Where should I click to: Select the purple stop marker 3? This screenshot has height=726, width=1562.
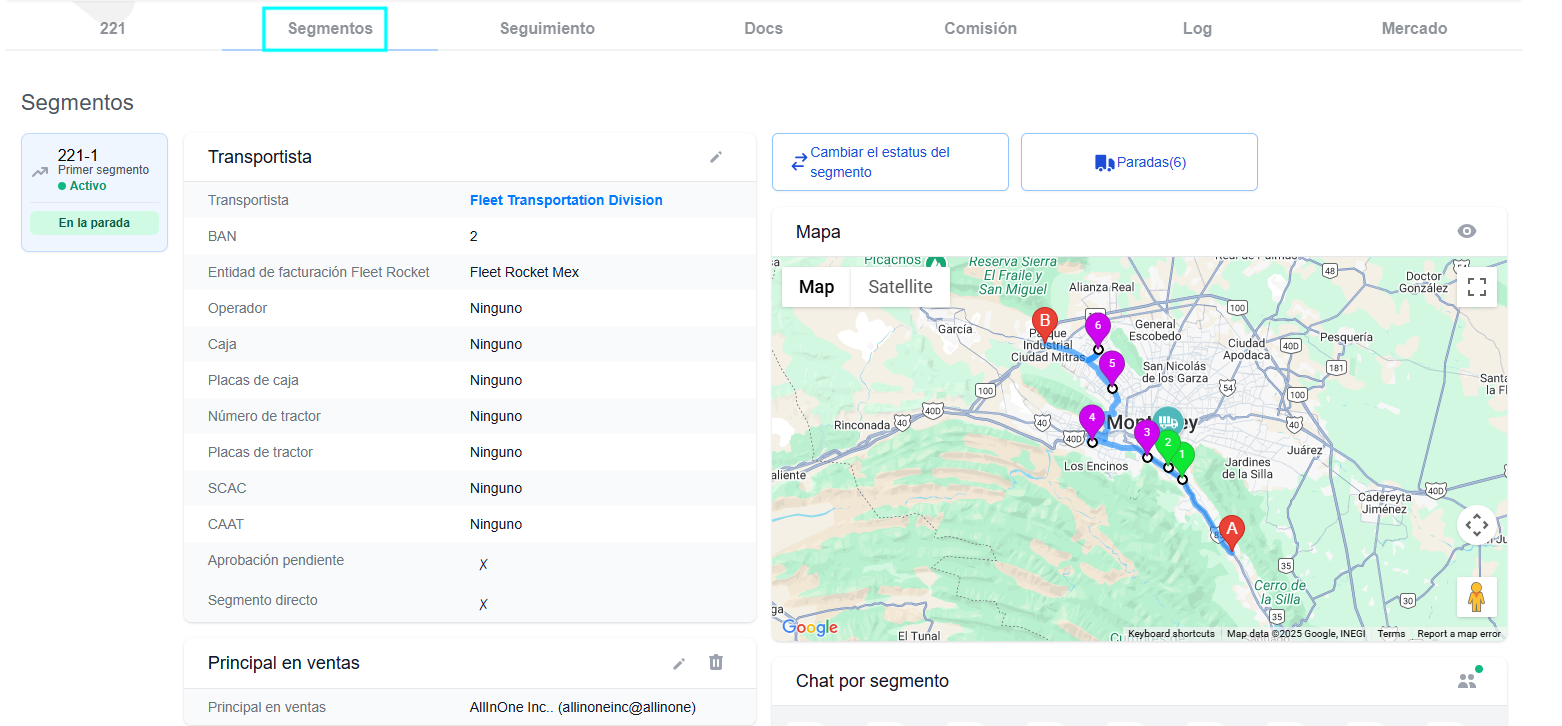tap(1147, 436)
